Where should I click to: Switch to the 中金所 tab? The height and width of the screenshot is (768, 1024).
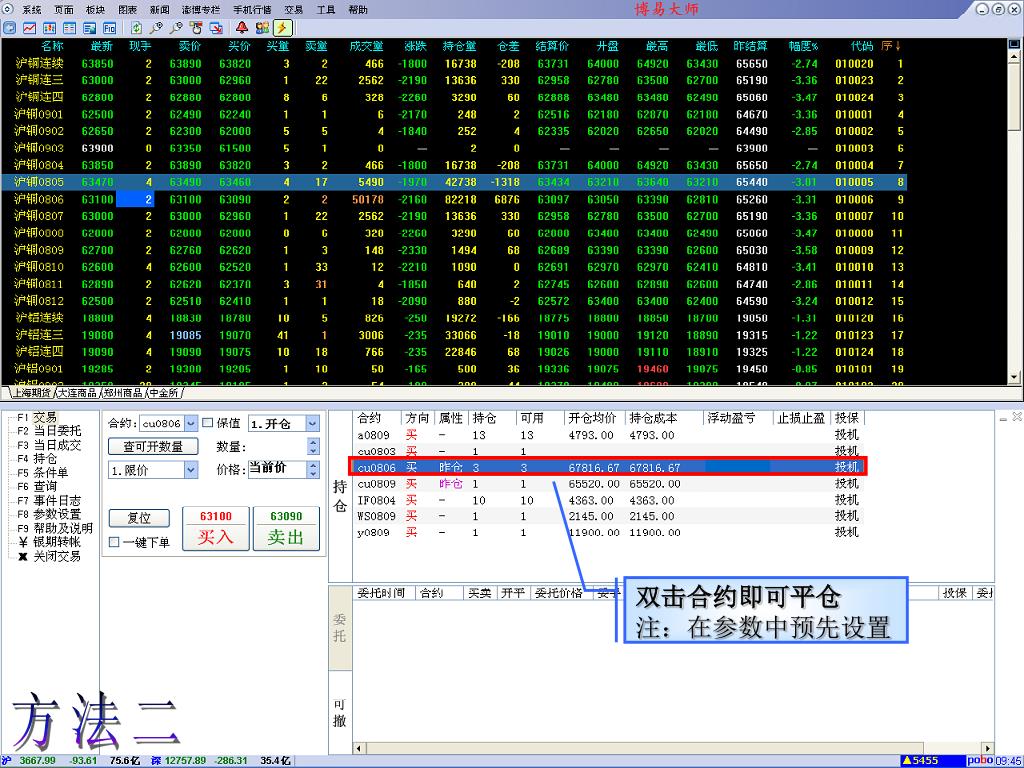click(163, 393)
